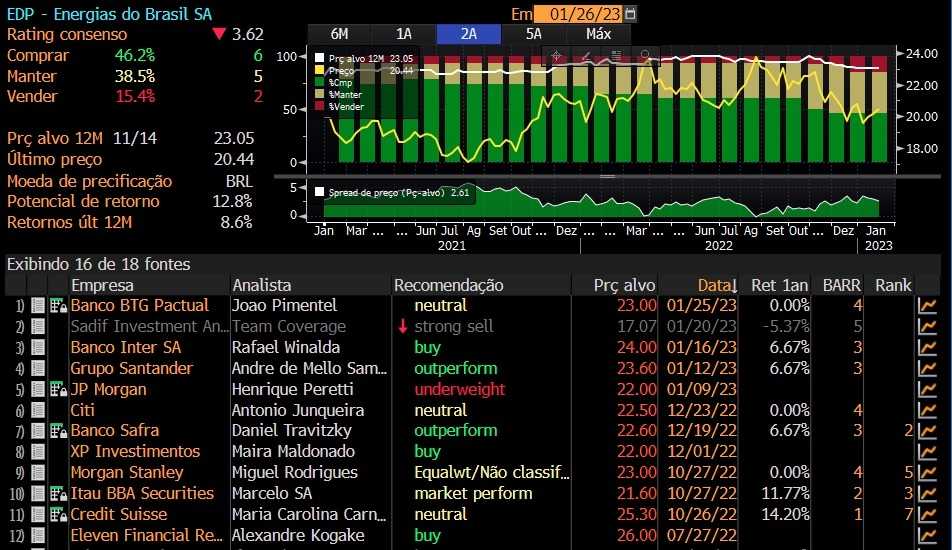952x550 pixels.
Task: Grab the splitter handle between the two charts
Action: 608,177
